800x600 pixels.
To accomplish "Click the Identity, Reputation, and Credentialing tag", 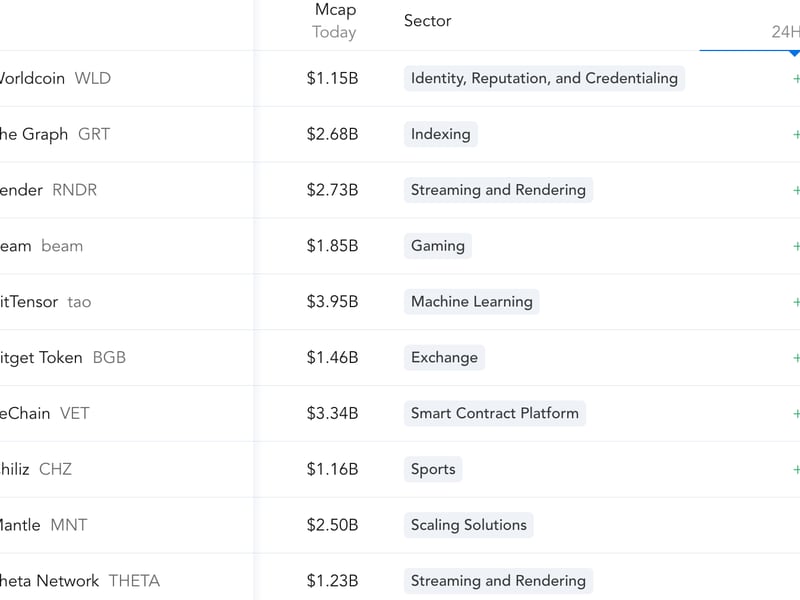I will pos(544,78).
